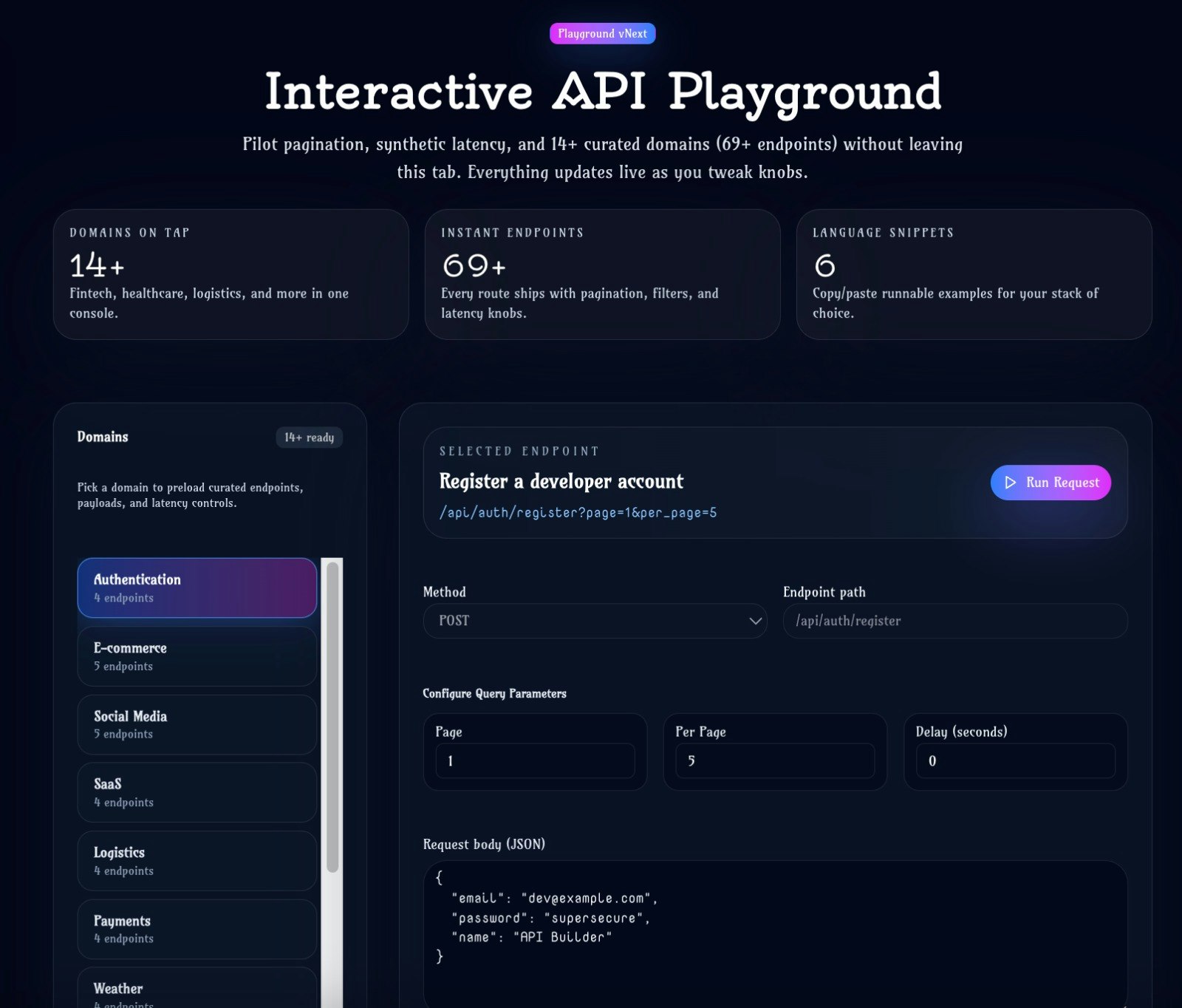Viewport: 1182px width, 1008px height.
Task: Select the Payments domain
Action: coord(197,929)
